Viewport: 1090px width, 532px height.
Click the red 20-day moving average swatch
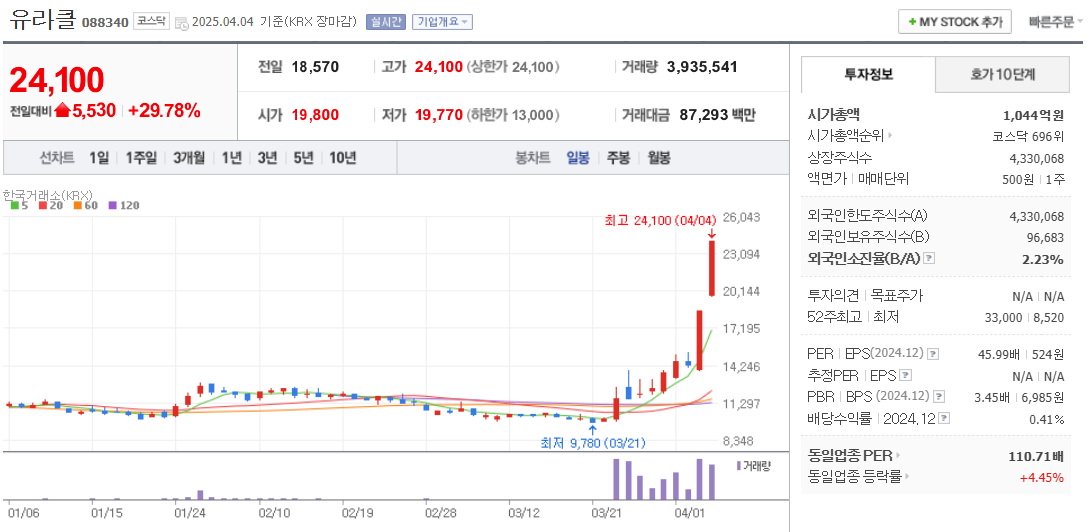click(x=42, y=205)
